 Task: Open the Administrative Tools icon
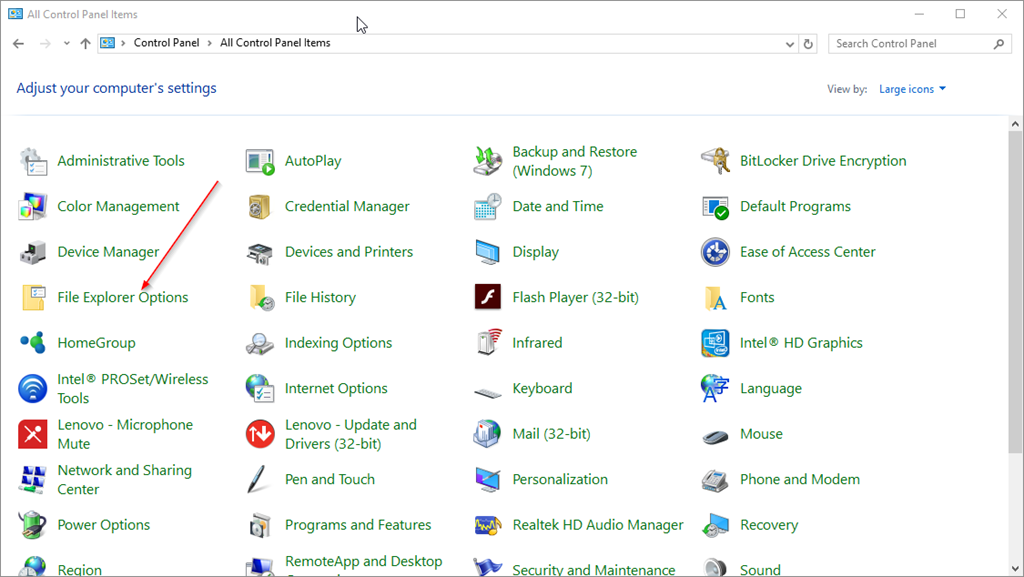(x=33, y=161)
